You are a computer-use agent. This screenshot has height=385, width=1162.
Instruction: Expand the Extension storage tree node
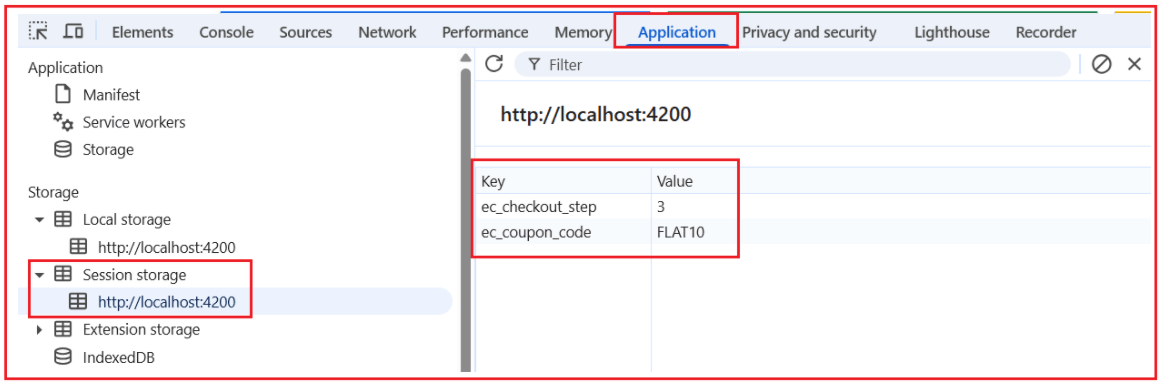(x=39, y=329)
